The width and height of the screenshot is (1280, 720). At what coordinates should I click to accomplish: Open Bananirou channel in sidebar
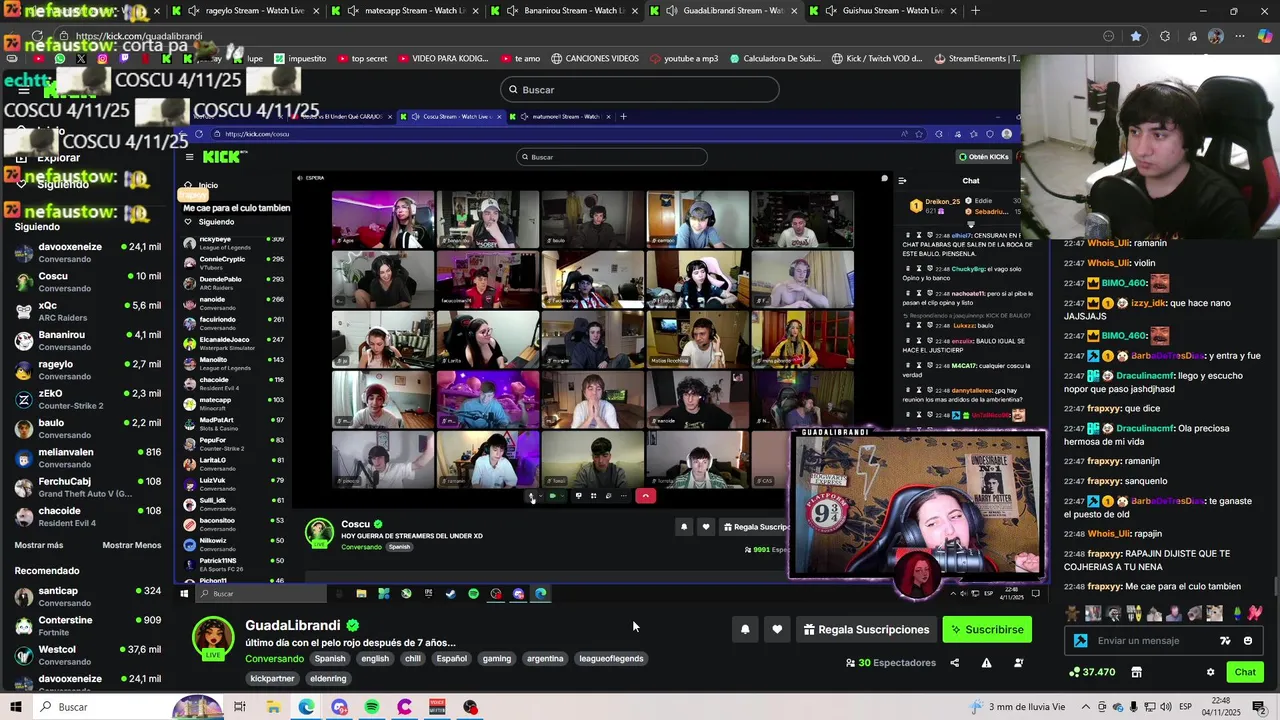click(88, 340)
